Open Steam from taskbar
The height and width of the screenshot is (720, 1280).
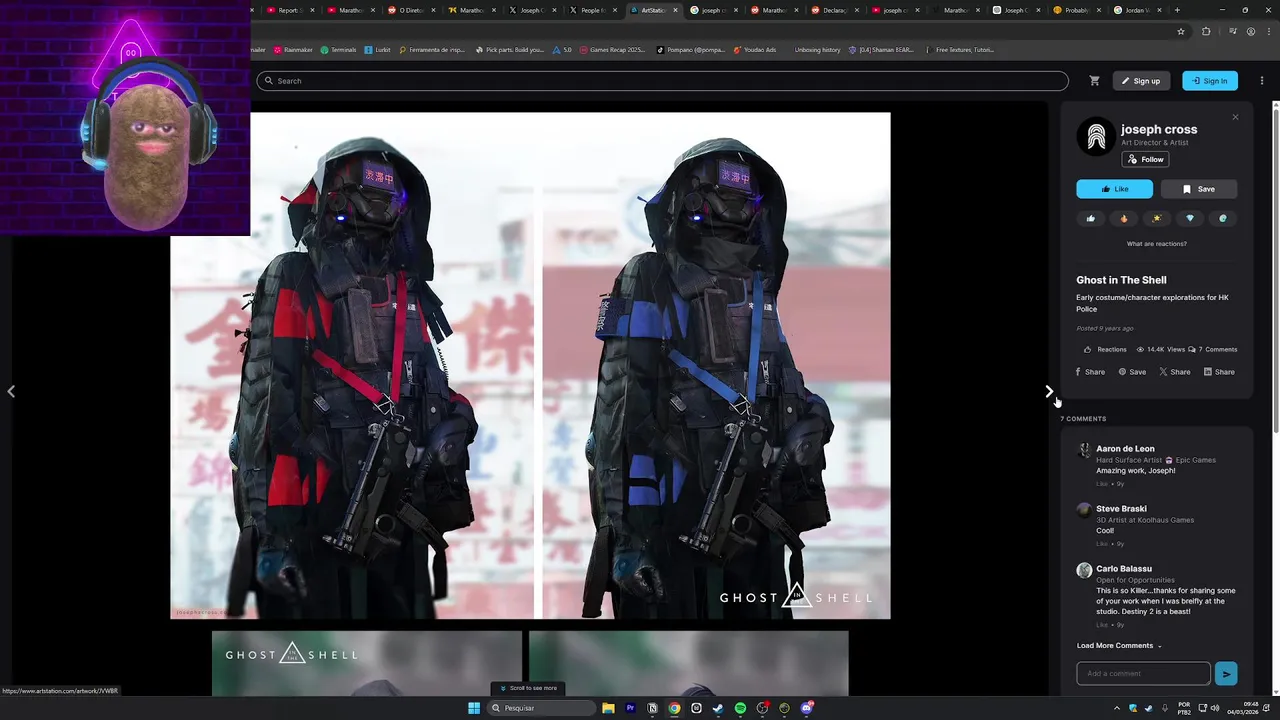pyautogui.click(x=718, y=708)
